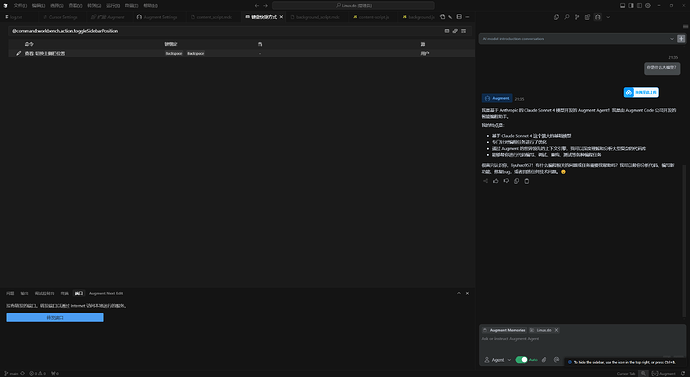Expand sidebar header more views chevron
690x377 pixels.
608,17
